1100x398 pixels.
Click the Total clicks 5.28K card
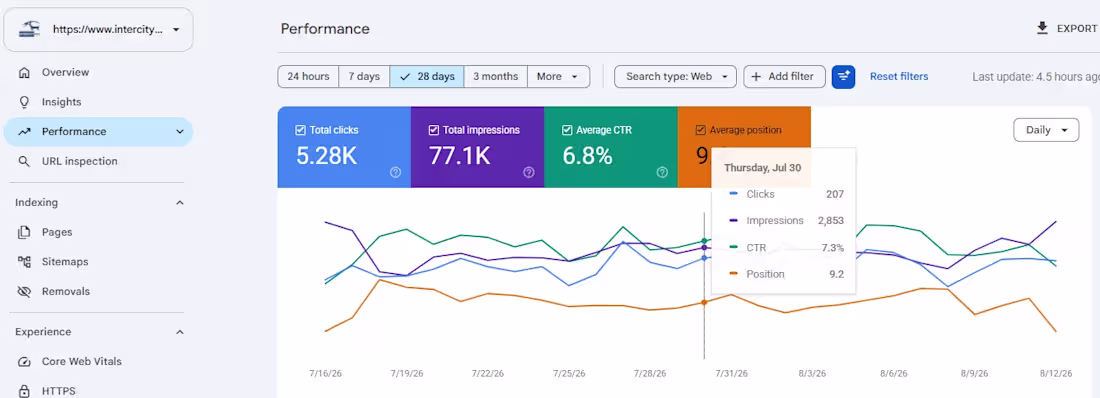344,147
